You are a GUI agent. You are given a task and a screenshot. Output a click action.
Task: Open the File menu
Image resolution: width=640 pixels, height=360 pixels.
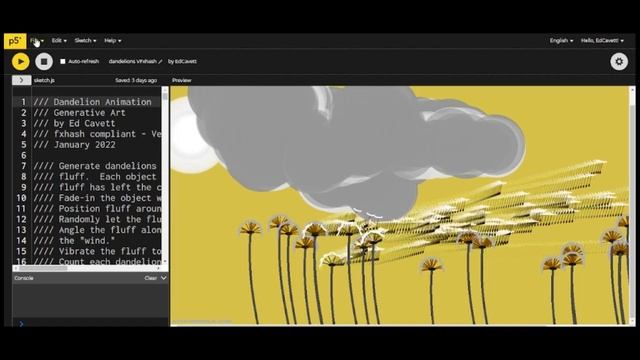tap(37, 40)
